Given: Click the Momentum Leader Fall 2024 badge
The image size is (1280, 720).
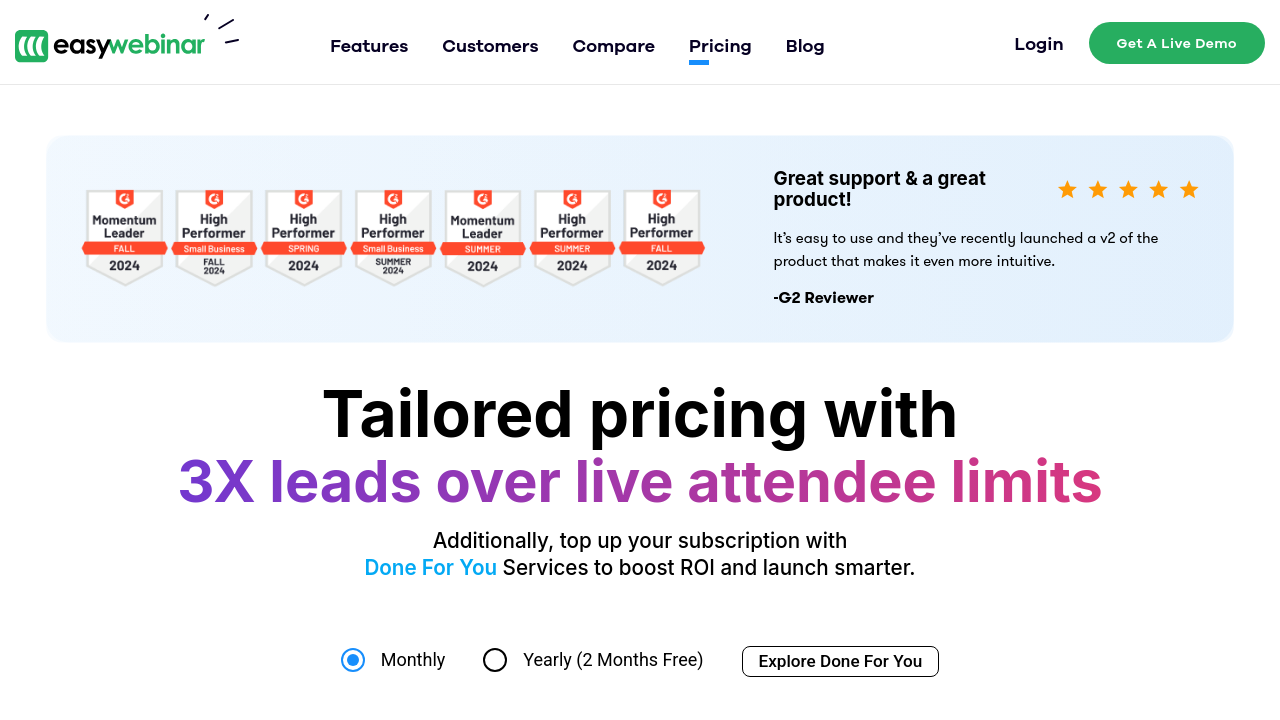Looking at the screenshot, I should tap(125, 238).
